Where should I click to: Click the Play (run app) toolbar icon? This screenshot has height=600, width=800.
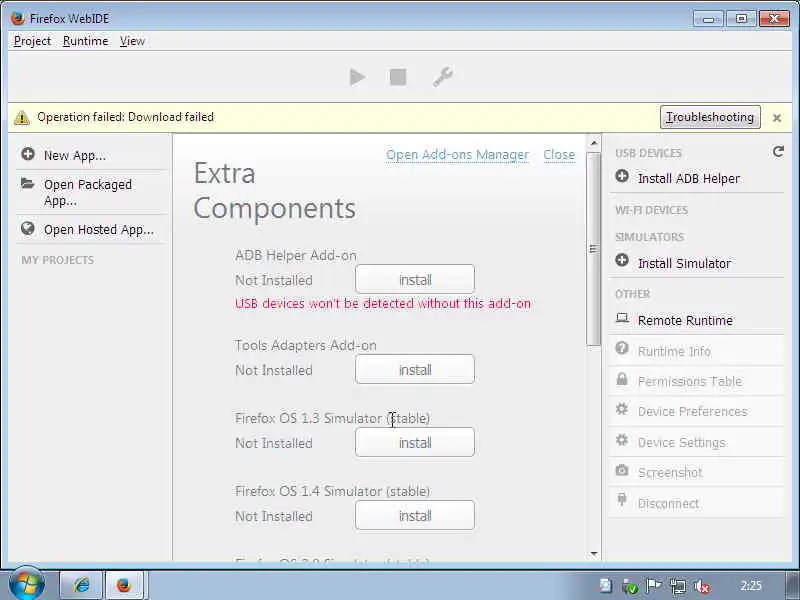[x=357, y=77]
